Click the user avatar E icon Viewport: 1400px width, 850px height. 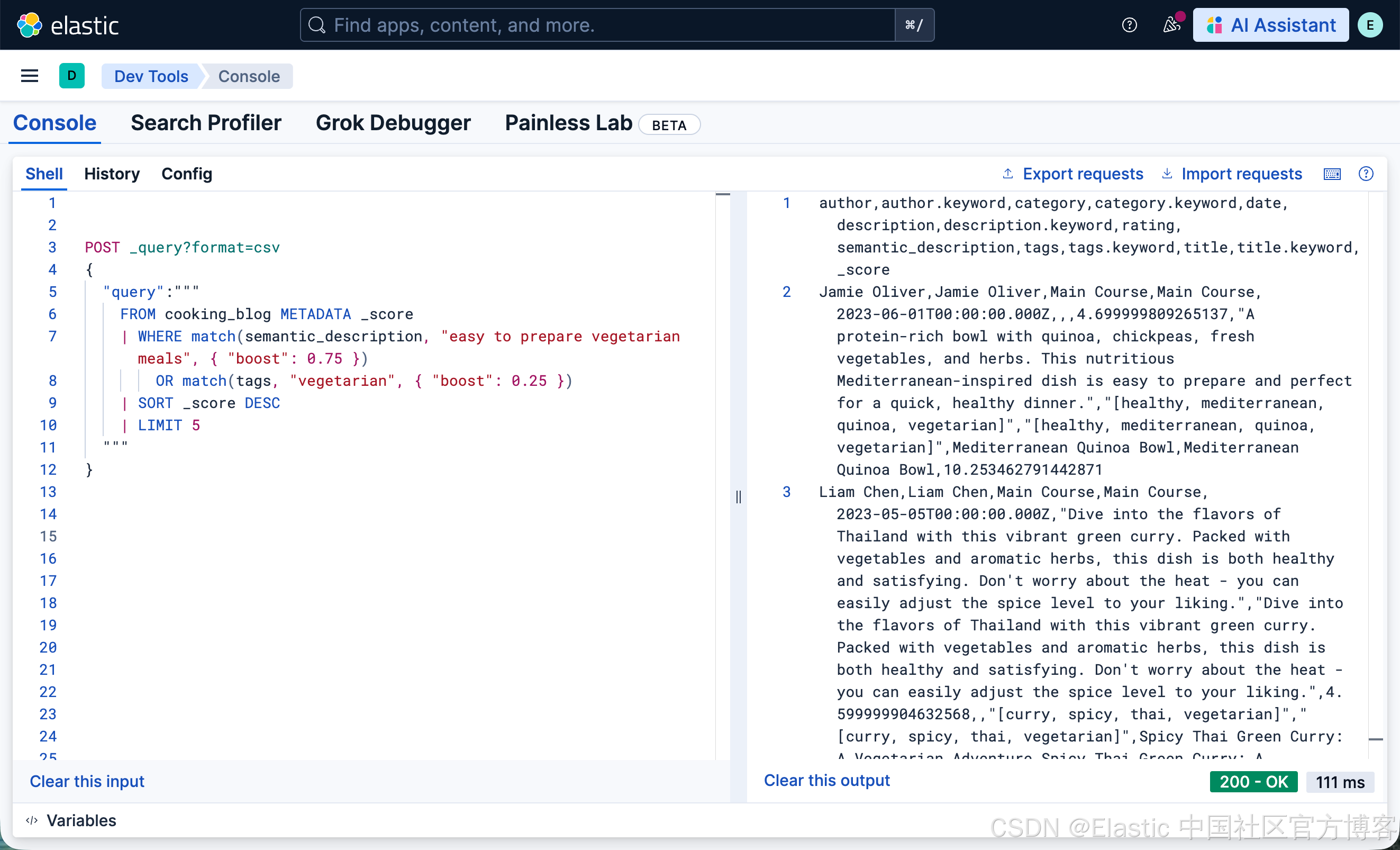[x=1370, y=25]
